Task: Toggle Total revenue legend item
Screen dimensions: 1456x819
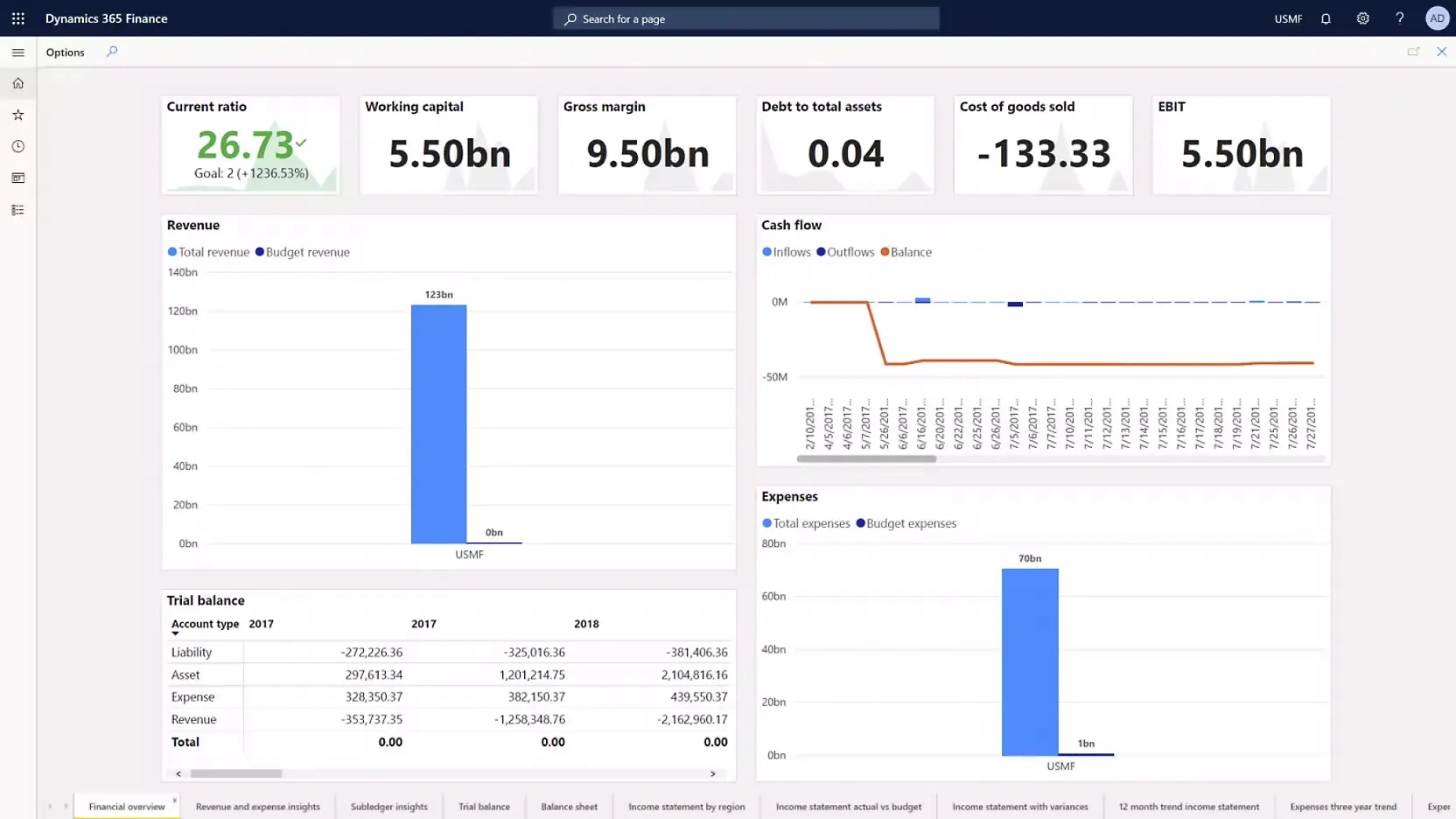Action: [208, 252]
